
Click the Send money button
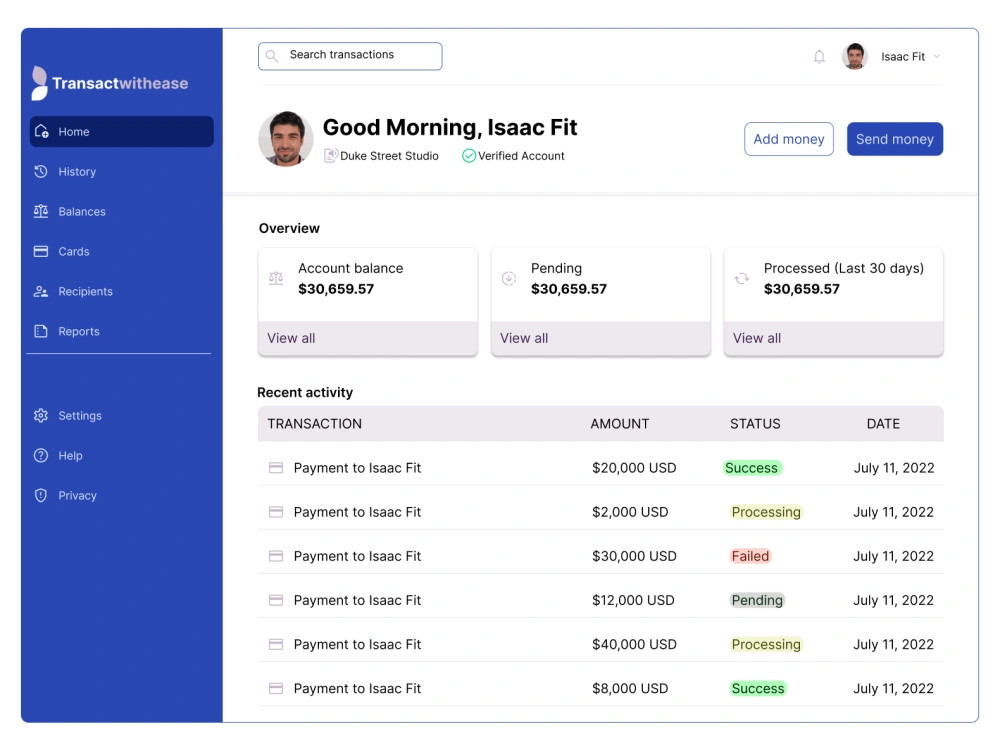[895, 139]
